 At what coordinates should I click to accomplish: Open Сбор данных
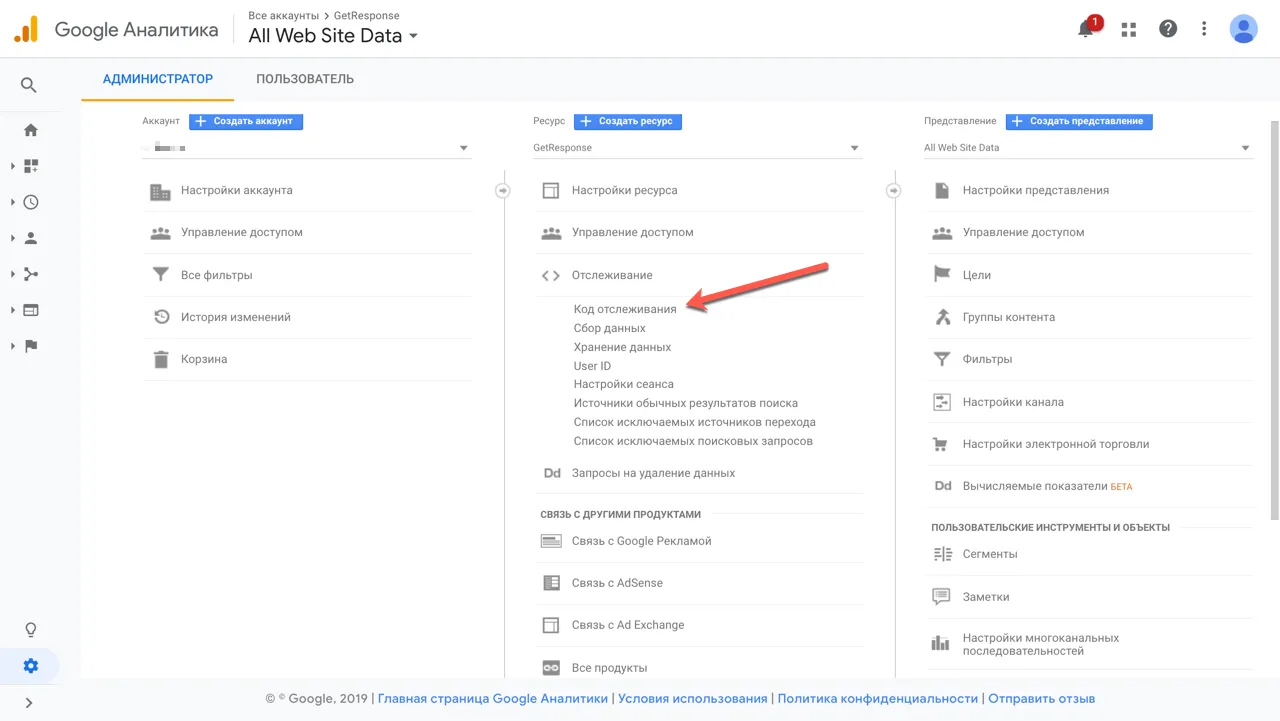[610, 328]
